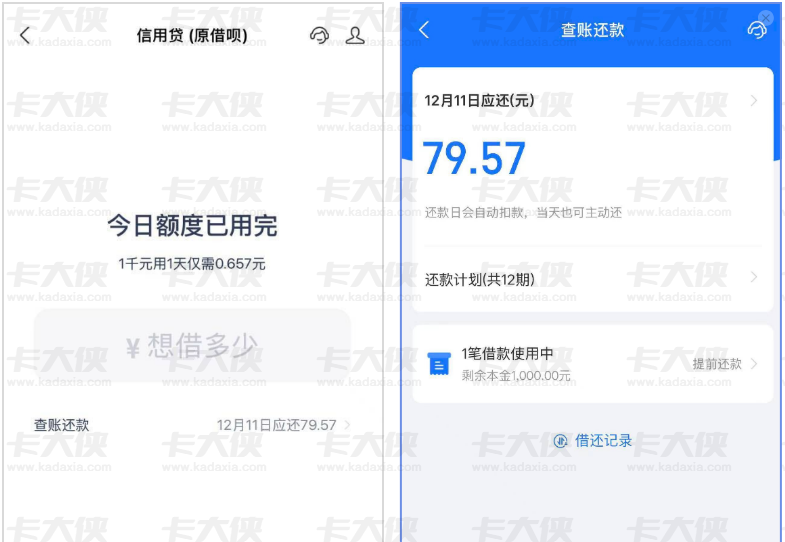Image resolution: width=785 pixels, height=542 pixels.
Task: Tap the 查账还款 page title
Action: [x=592, y=30]
